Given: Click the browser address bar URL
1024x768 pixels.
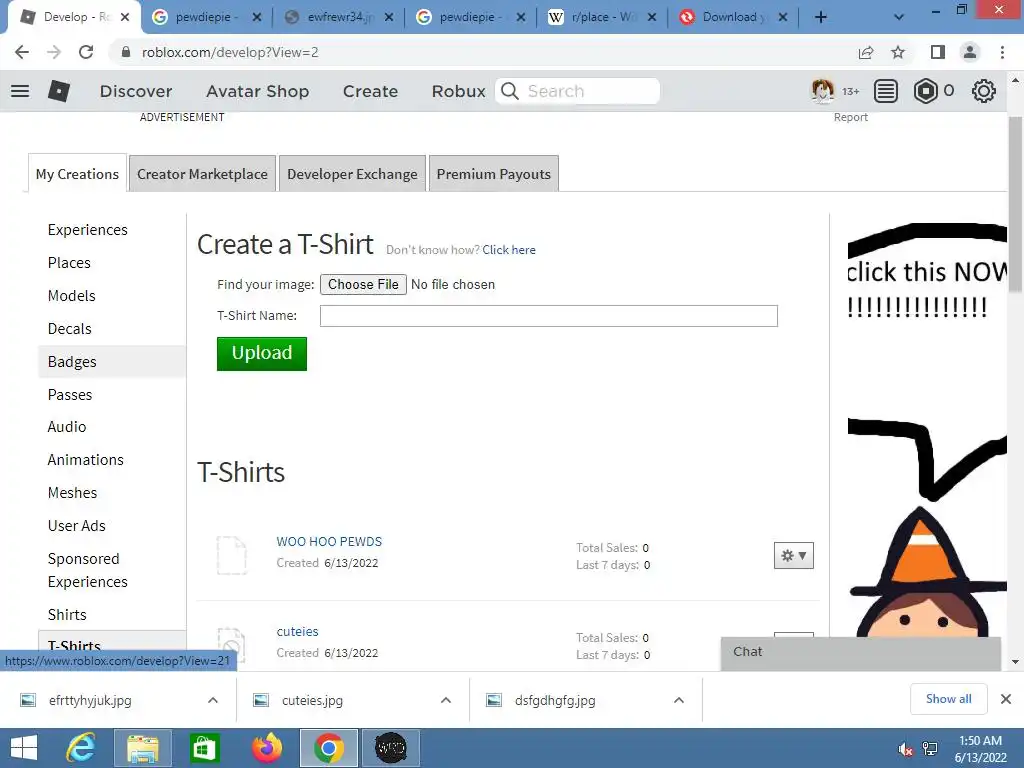Looking at the screenshot, I should click(x=230, y=52).
